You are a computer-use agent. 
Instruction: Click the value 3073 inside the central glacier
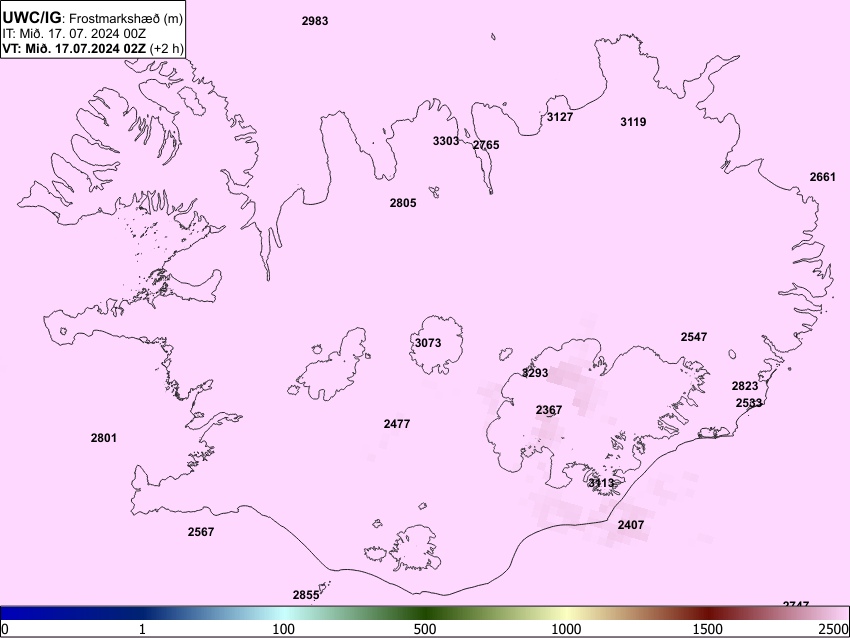point(428,343)
